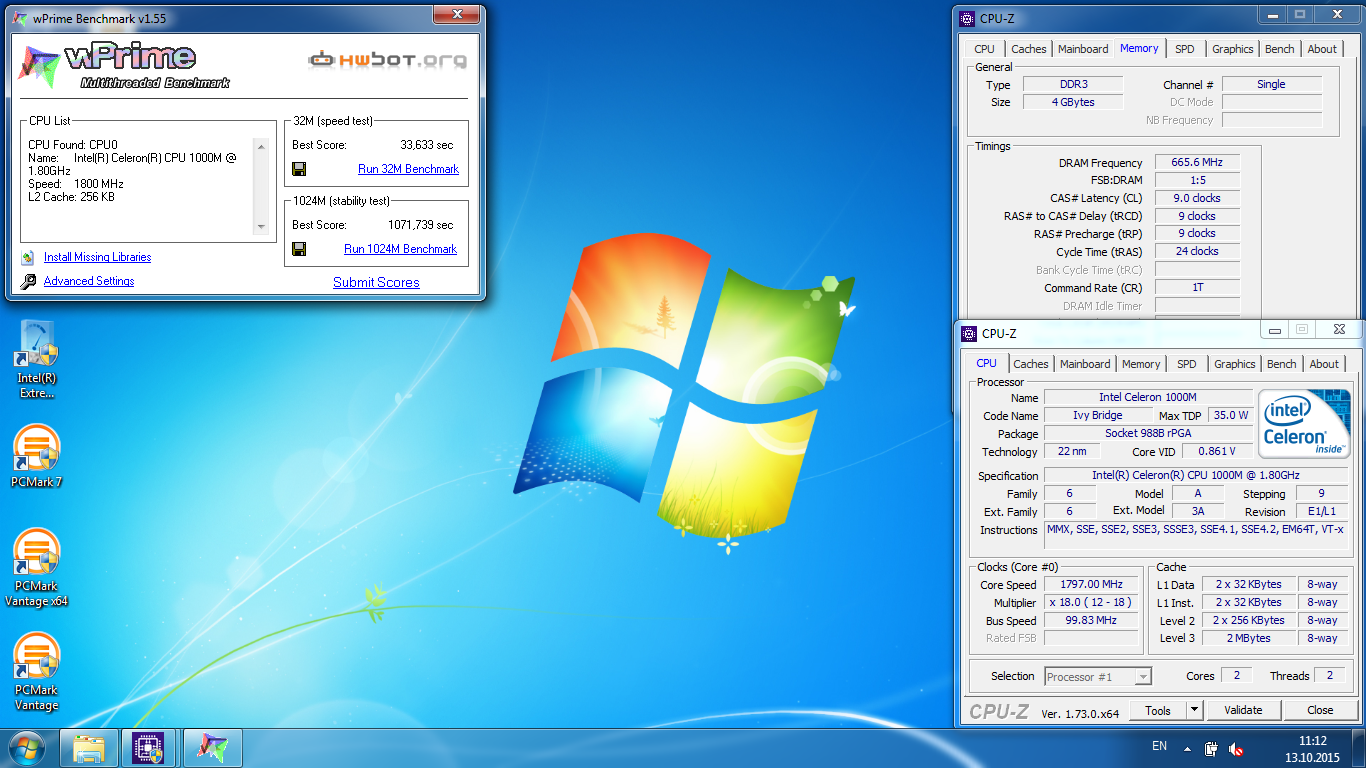Click the Max TDP 35.0 W value

pyautogui.click(x=1230, y=415)
